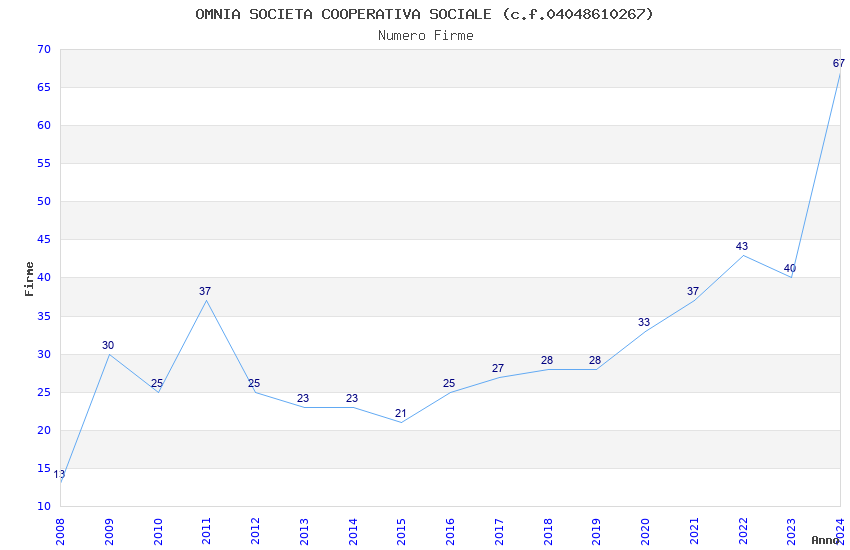
Task: Click the y-axis tick label 15
Action: 44,468
